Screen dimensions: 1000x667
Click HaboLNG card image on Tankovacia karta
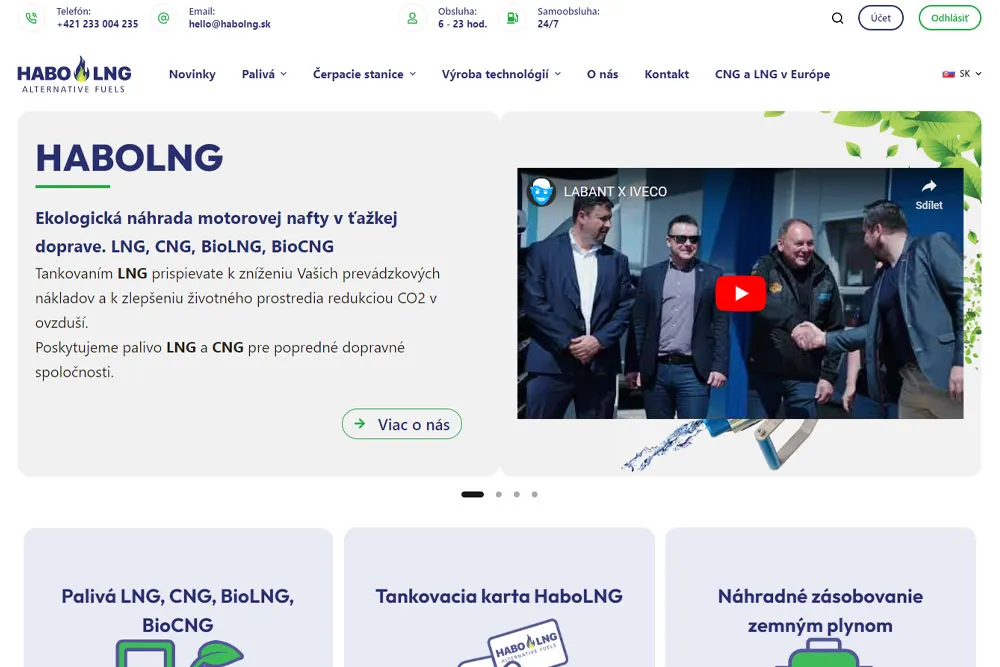pos(513,644)
